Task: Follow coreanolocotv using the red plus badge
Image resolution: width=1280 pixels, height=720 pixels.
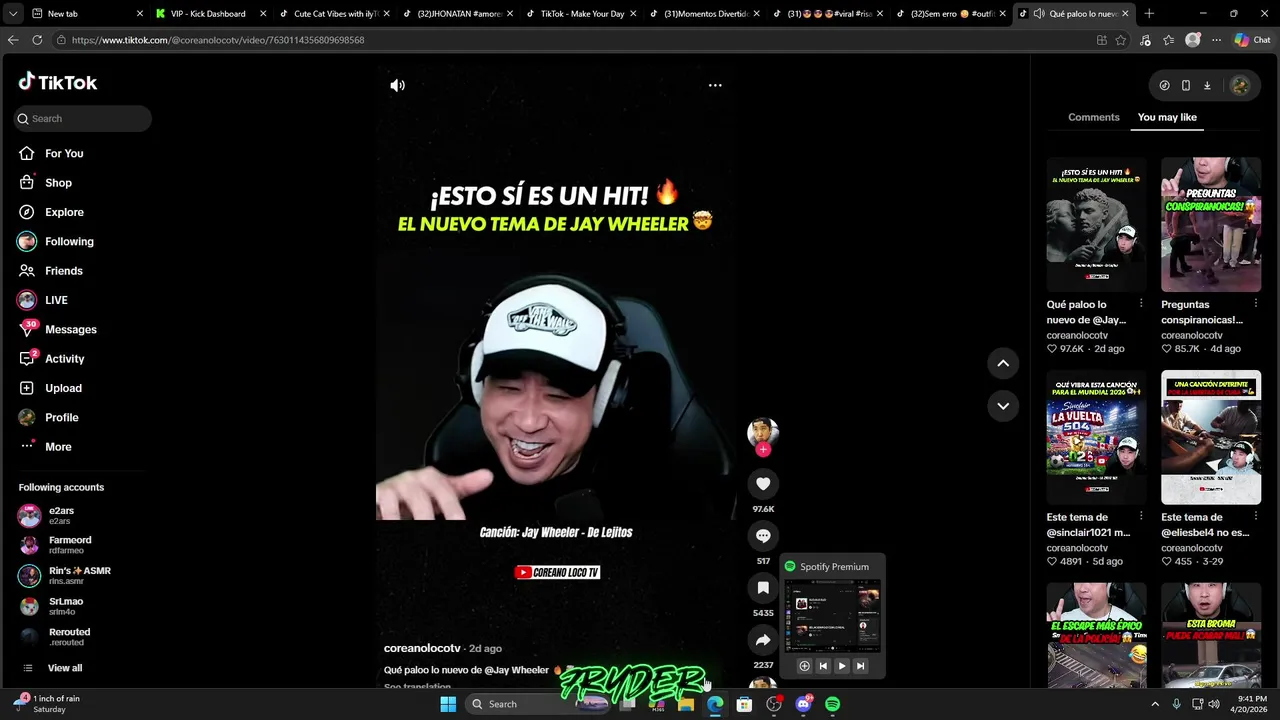Action: pyautogui.click(x=763, y=450)
